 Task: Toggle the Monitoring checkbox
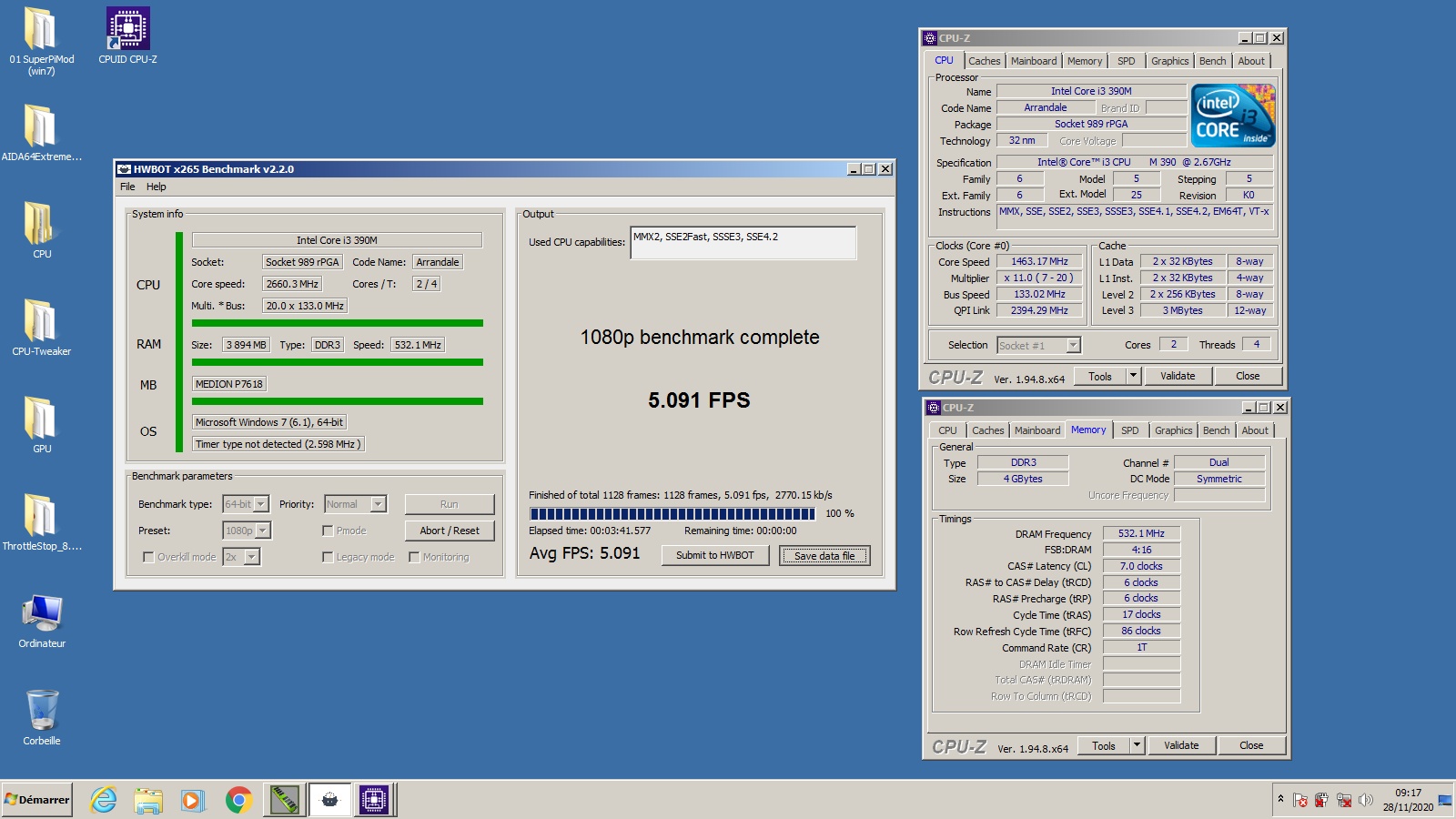coord(414,557)
